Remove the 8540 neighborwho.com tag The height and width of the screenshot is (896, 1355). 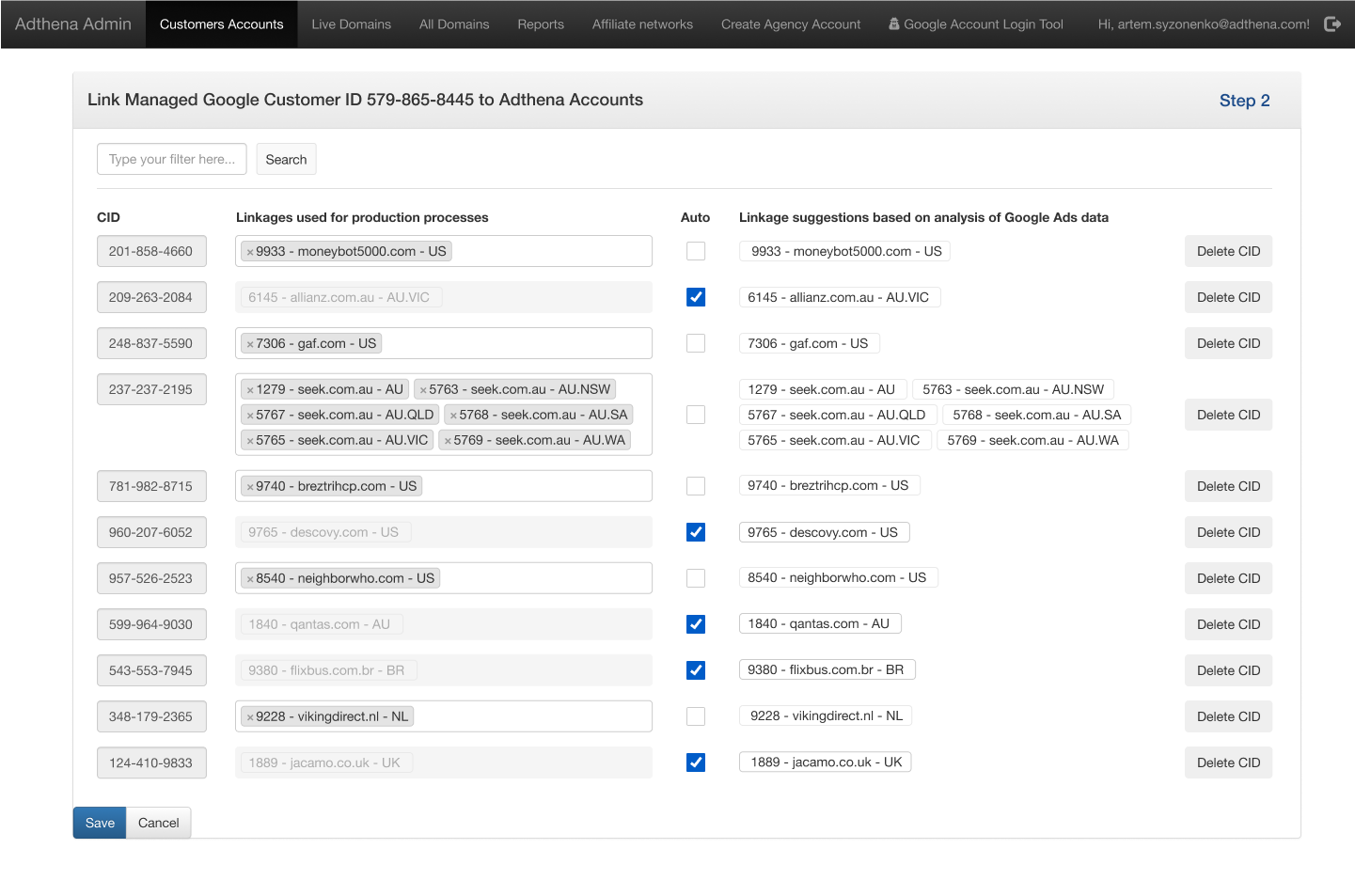250,579
